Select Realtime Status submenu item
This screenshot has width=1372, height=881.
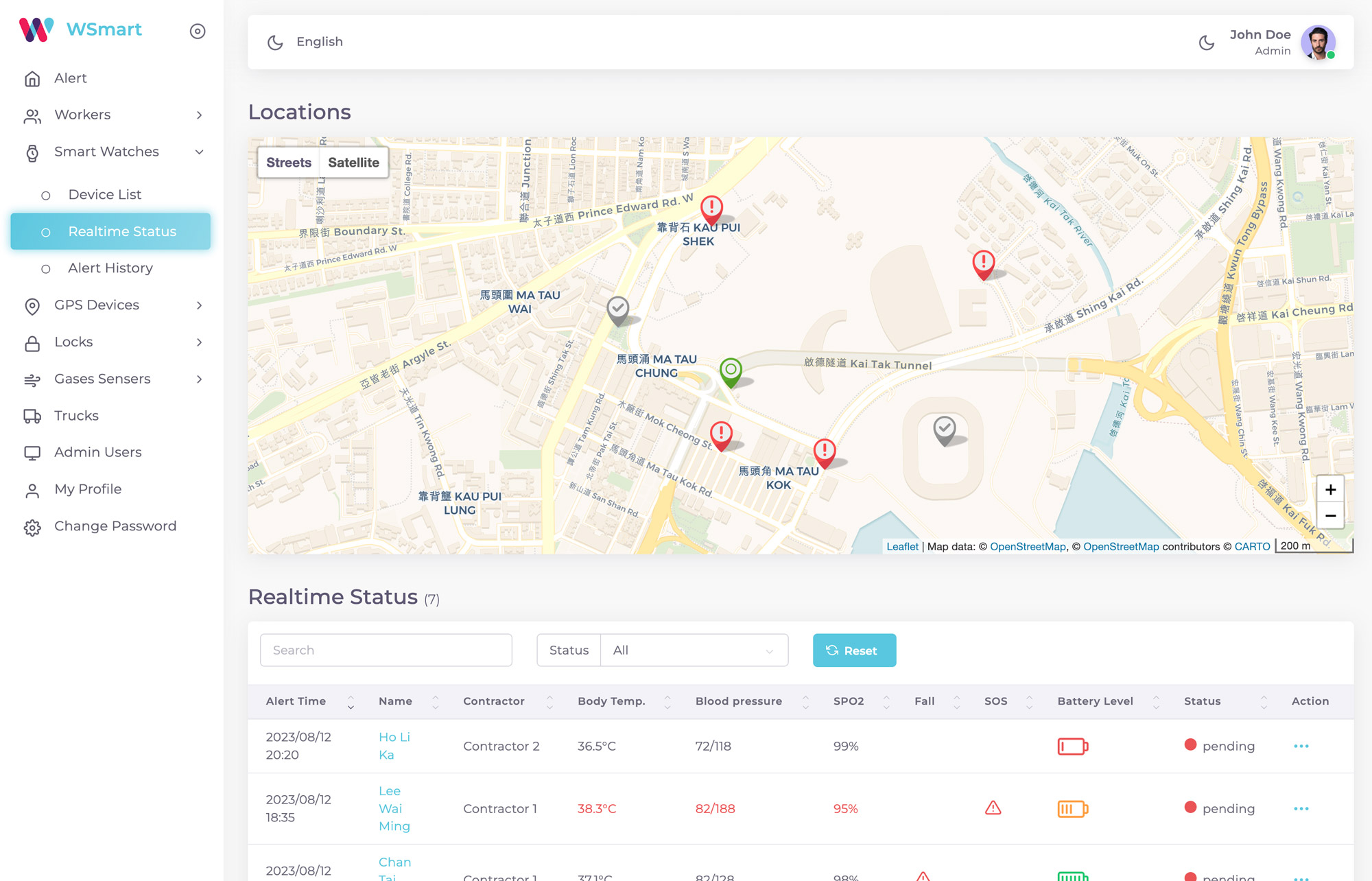[110, 231]
